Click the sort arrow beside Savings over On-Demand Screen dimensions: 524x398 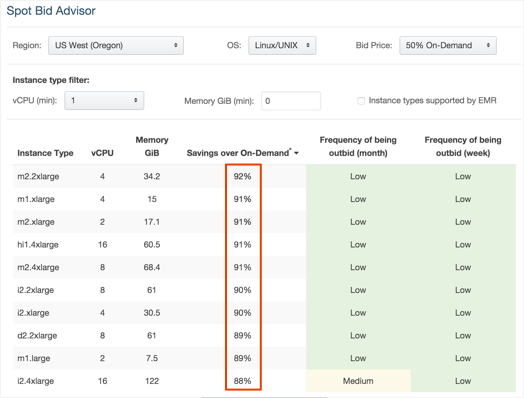(x=296, y=153)
